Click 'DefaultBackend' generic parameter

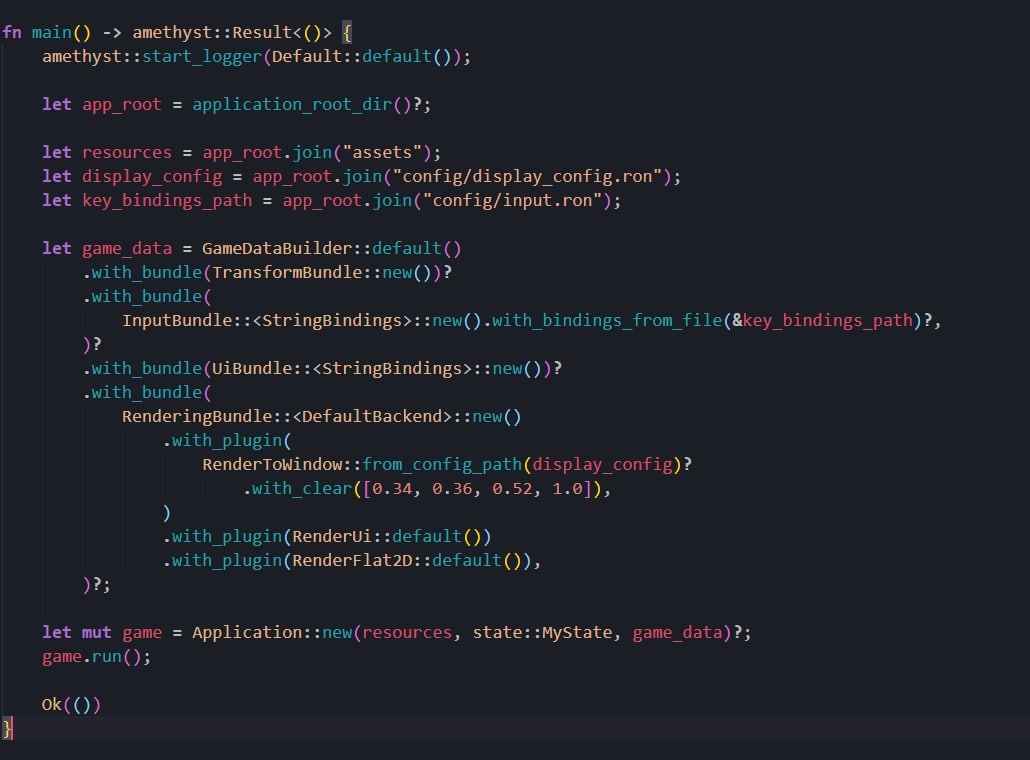pyautogui.click(x=372, y=416)
